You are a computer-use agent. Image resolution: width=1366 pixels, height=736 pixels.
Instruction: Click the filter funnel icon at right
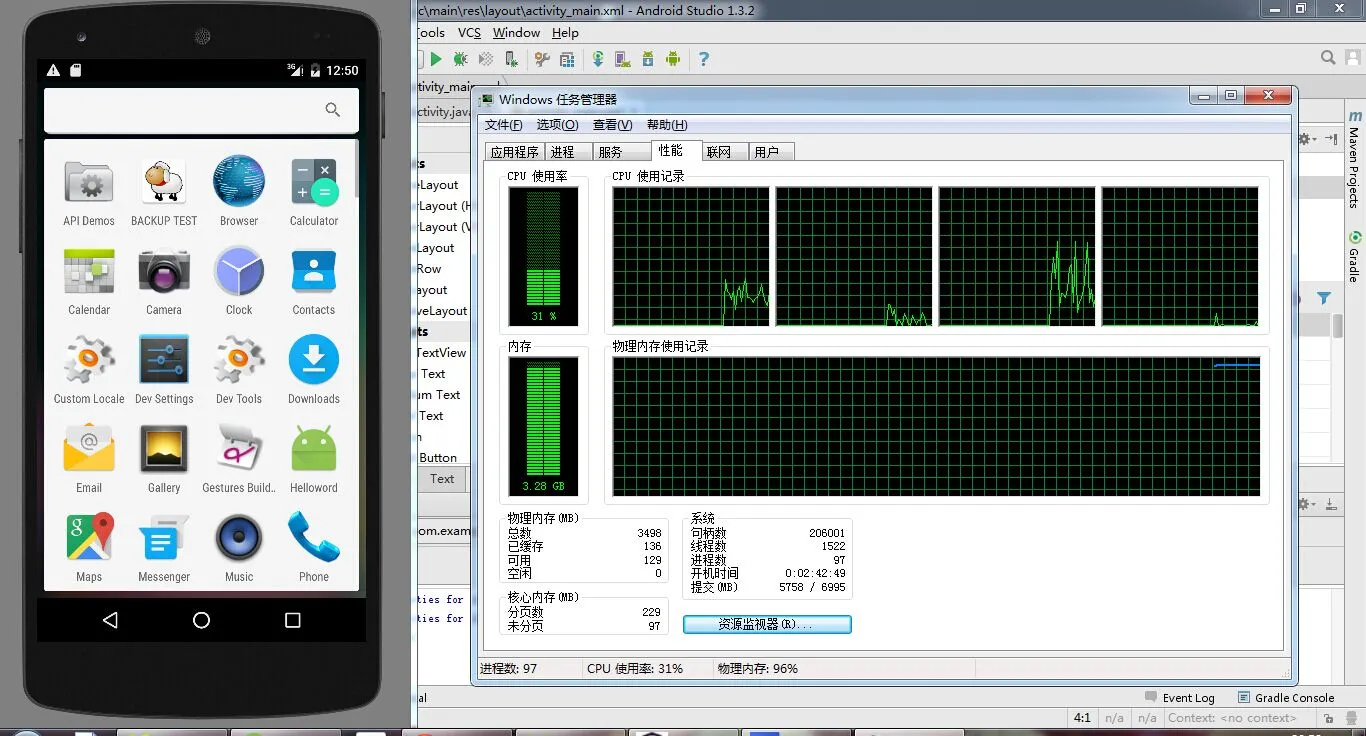[1324, 298]
